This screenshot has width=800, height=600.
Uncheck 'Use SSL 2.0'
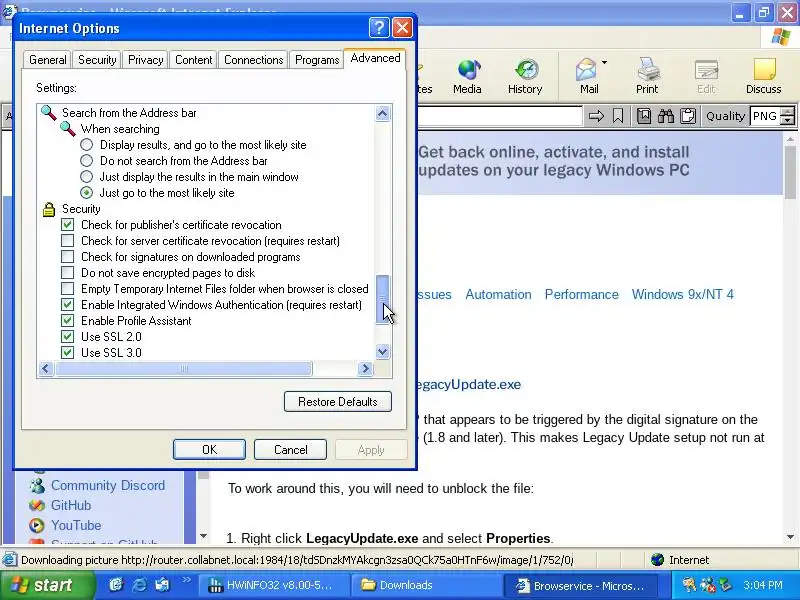click(67, 337)
